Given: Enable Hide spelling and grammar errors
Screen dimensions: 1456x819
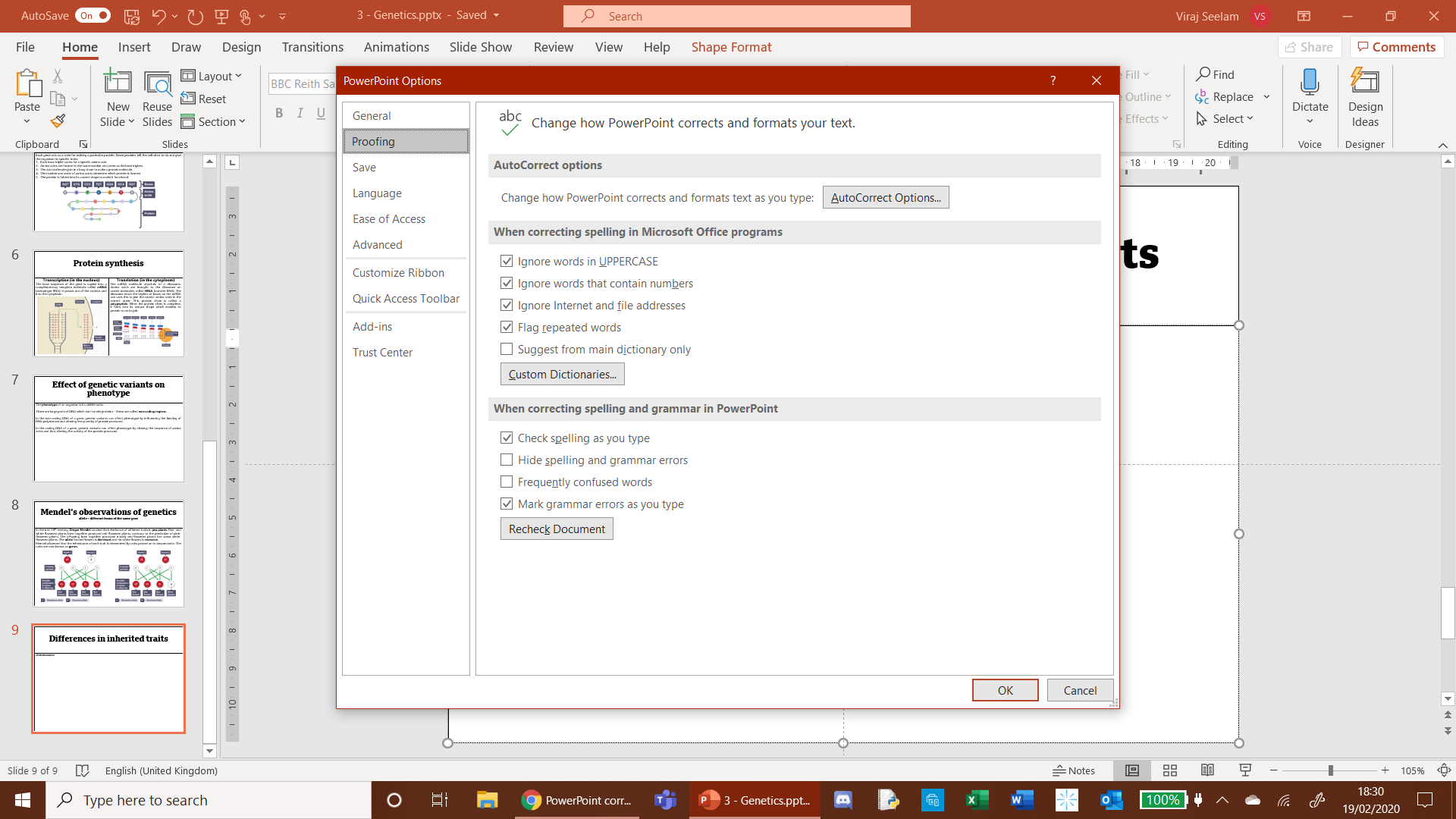Looking at the screenshot, I should pyautogui.click(x=507, y=460).
